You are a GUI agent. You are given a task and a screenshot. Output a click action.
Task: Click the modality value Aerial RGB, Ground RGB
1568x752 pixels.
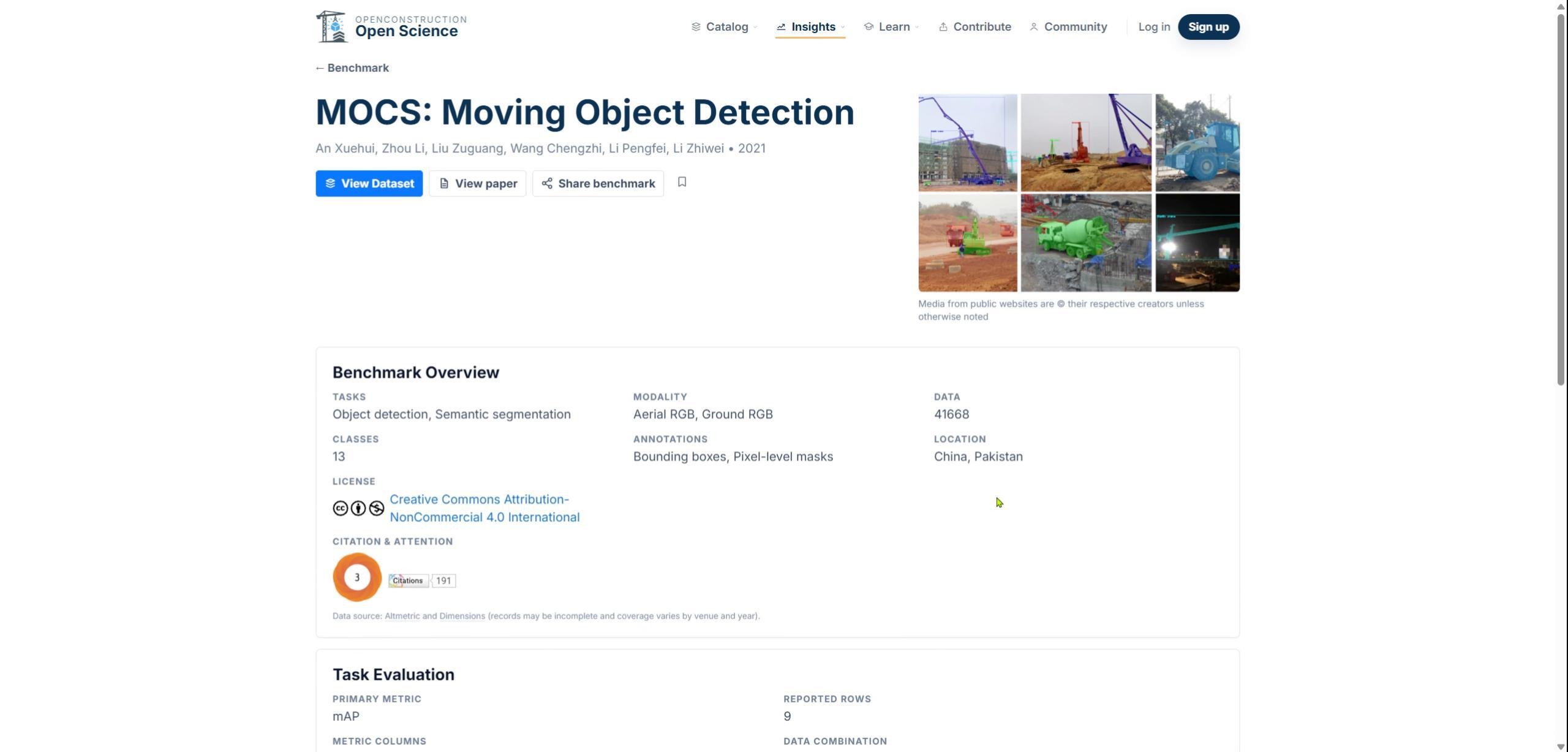click(703, 414)
